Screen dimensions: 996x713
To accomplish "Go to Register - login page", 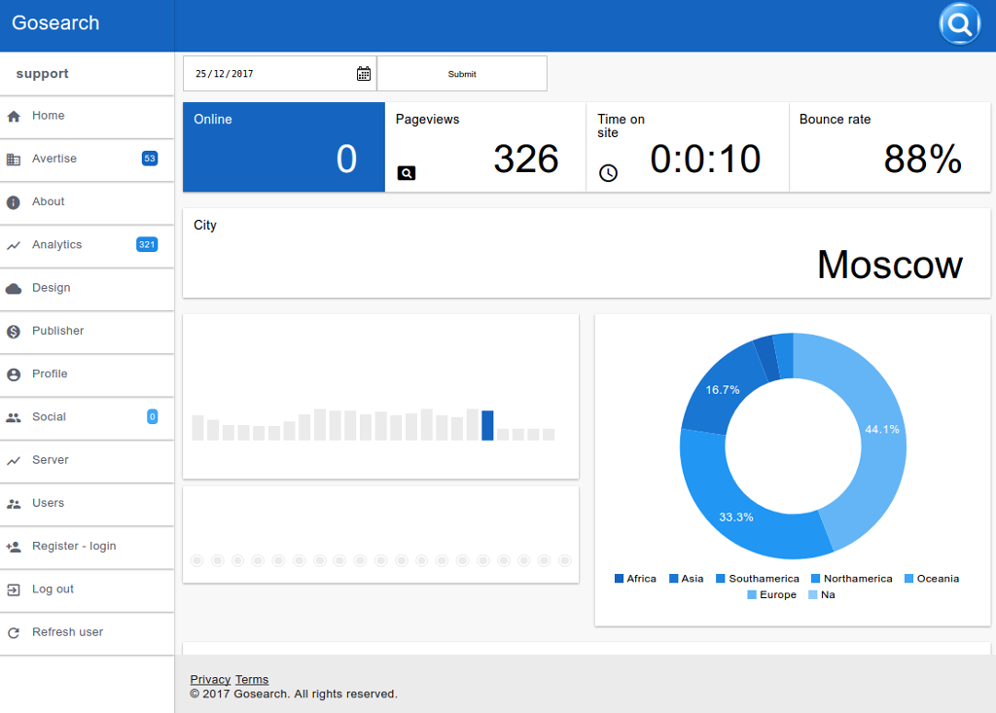I will tap(74, 546).
